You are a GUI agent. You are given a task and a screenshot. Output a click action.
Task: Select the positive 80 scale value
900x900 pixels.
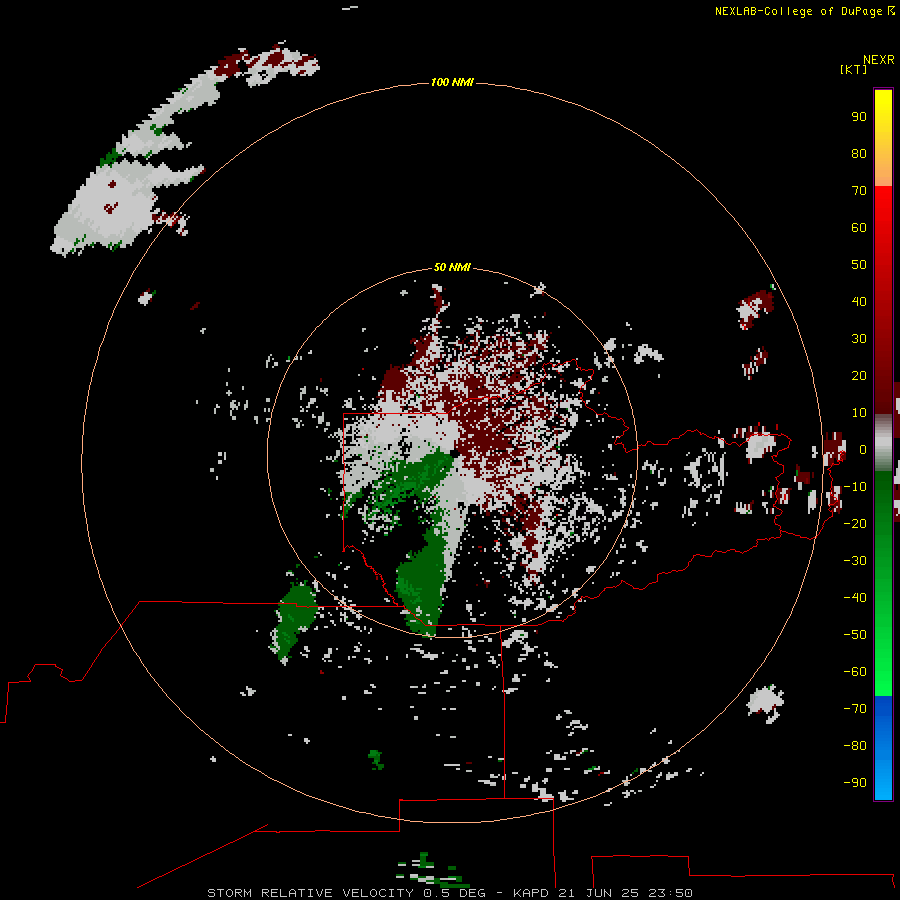(859, 153)
